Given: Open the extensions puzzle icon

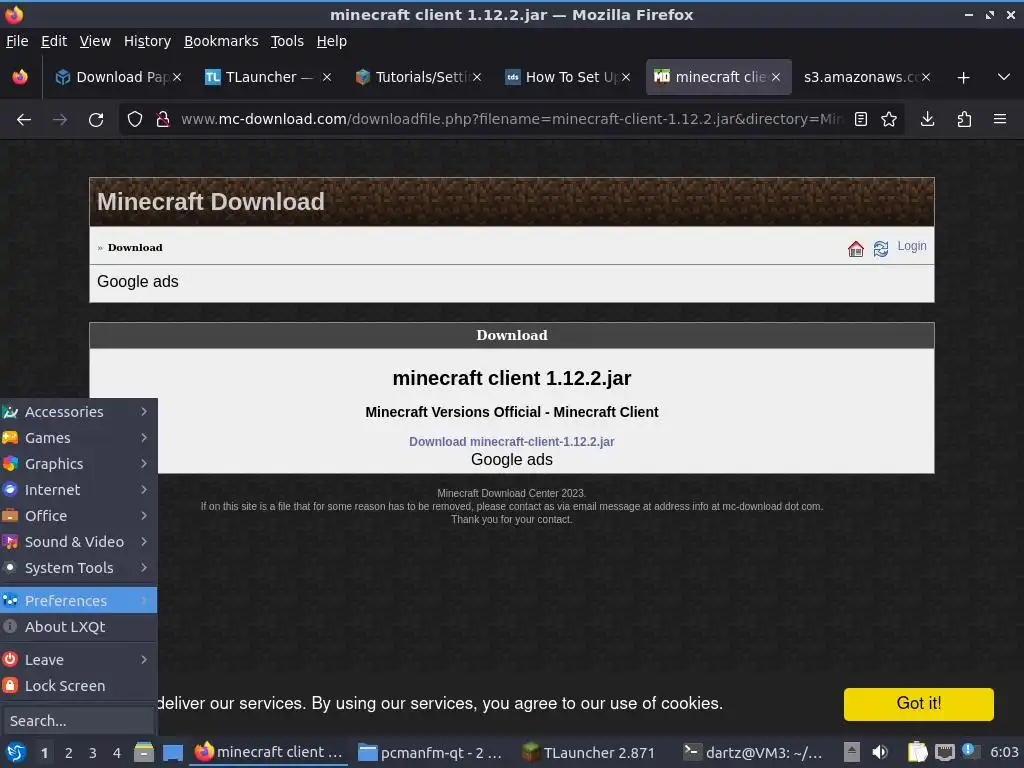Looking at the screenshot, I should [x=964, y=120].
